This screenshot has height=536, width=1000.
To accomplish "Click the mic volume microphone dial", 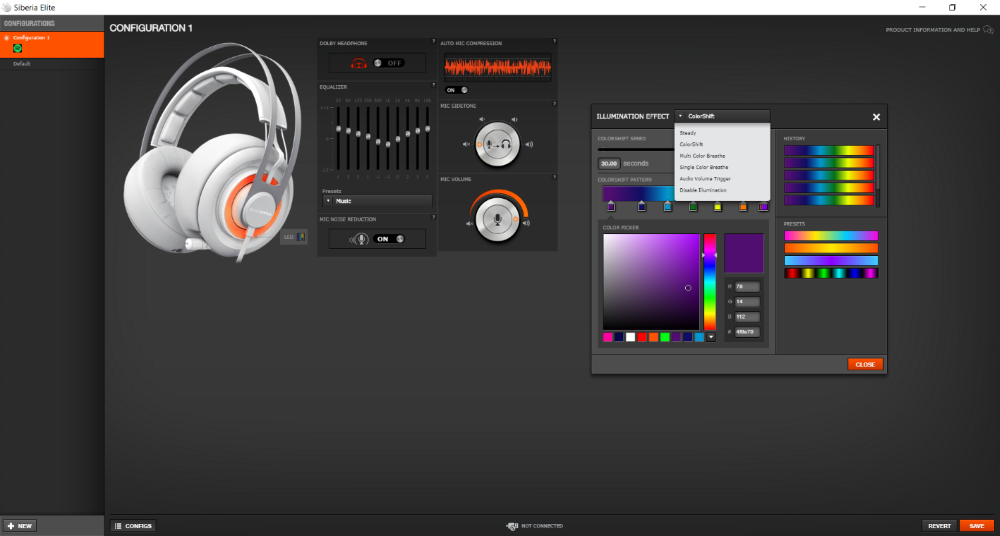I will [498, 220].
